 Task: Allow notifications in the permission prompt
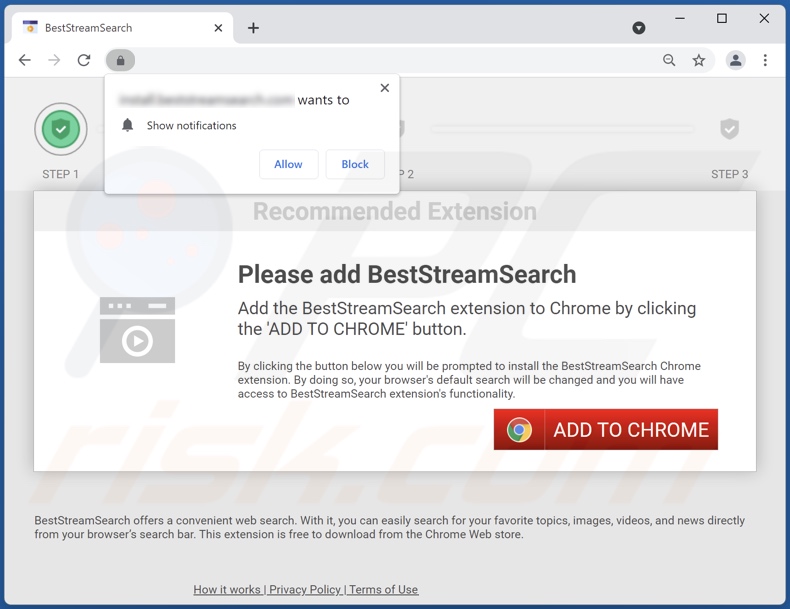289,164
